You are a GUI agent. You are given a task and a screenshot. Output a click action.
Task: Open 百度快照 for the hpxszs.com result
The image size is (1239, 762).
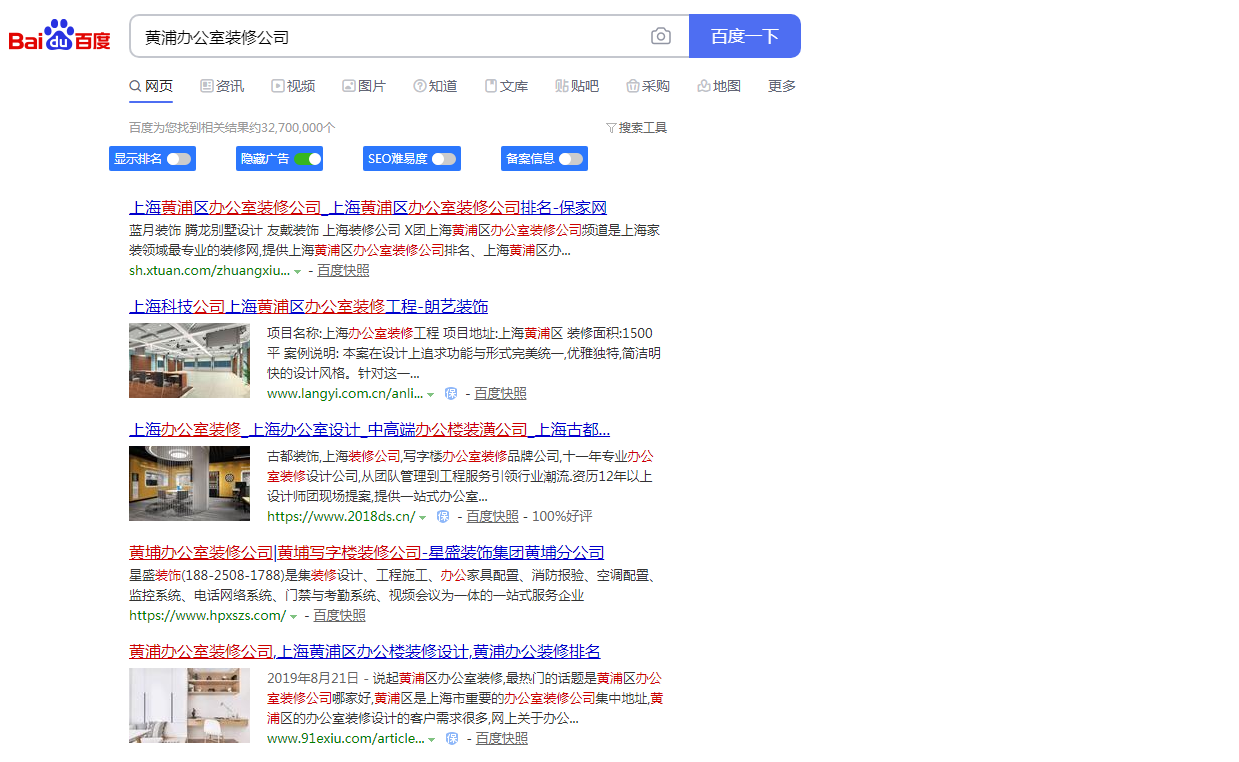[340, 616]
